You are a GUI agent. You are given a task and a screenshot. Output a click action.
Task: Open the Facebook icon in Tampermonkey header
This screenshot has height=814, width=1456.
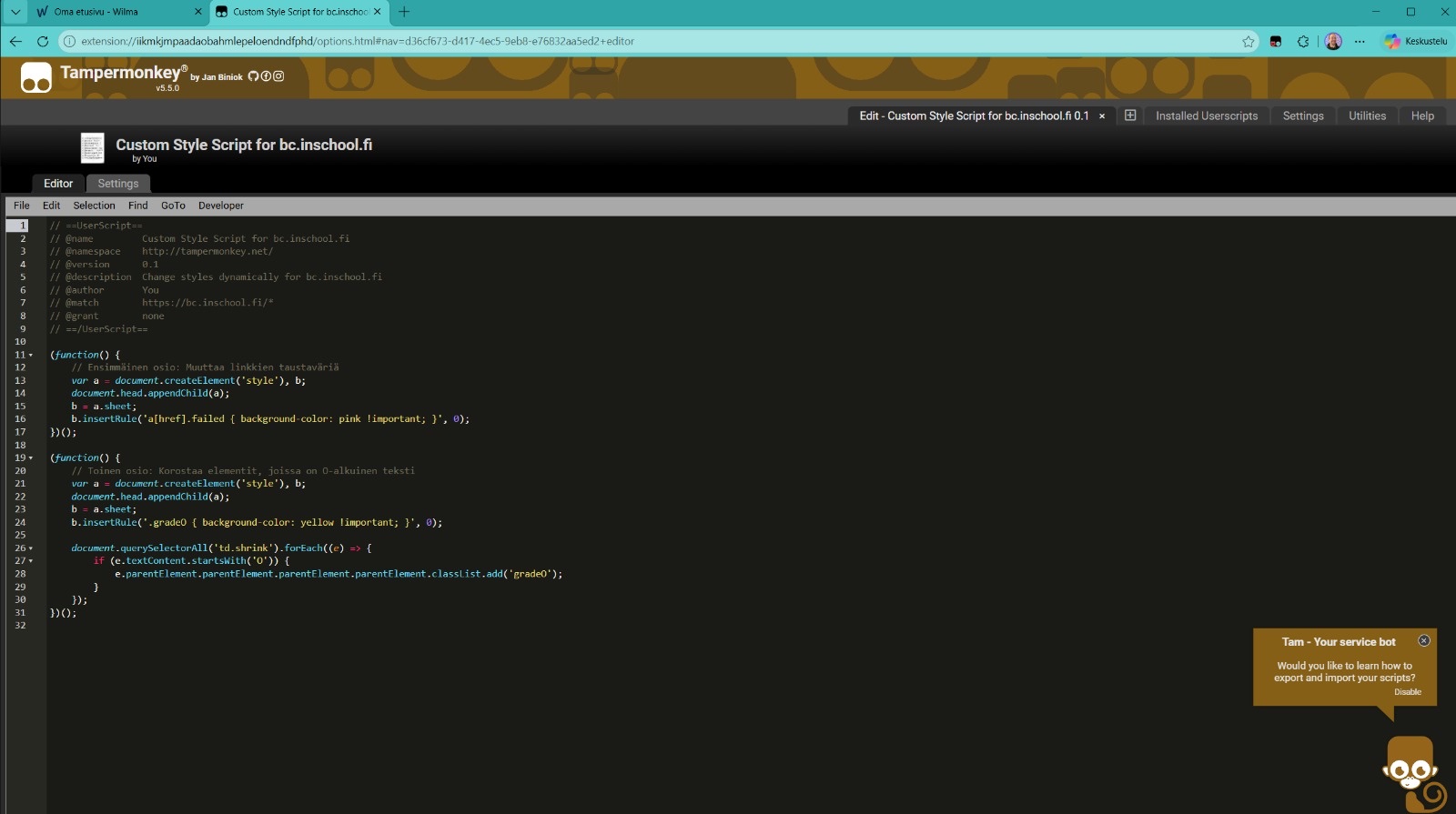266,76
